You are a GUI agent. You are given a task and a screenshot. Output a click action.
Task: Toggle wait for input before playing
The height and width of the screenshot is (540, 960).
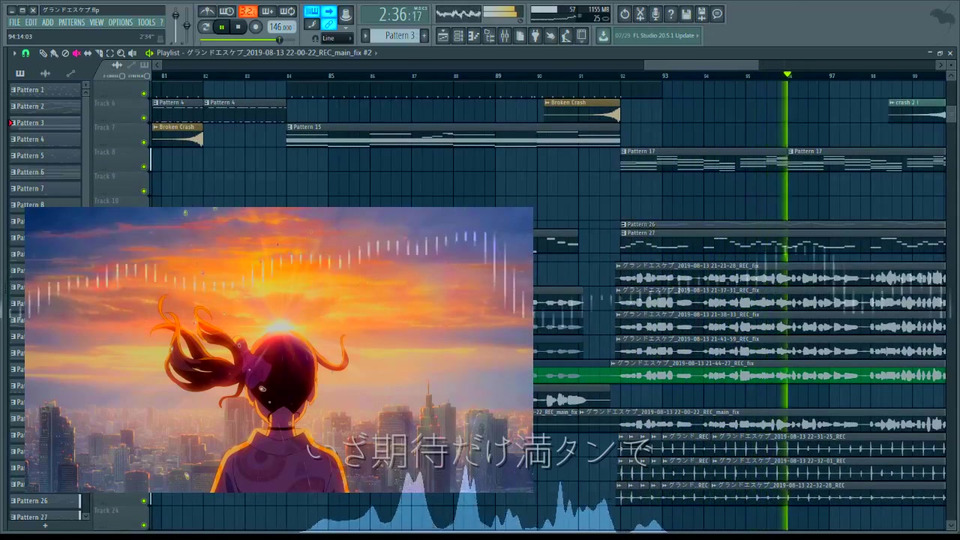coord(227,11)
